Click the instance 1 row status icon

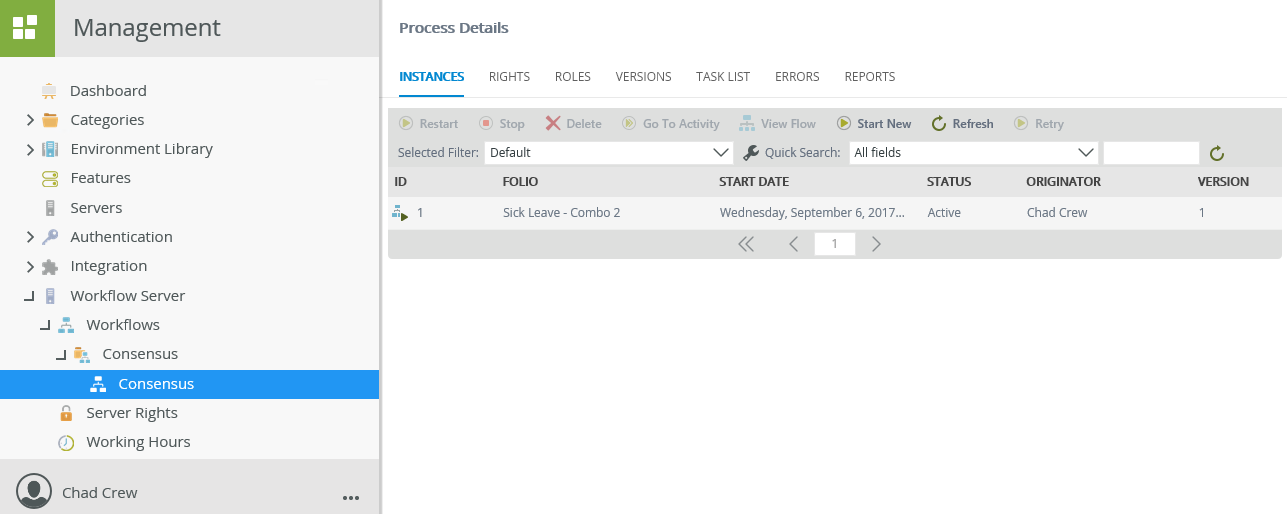pos(400,213)
